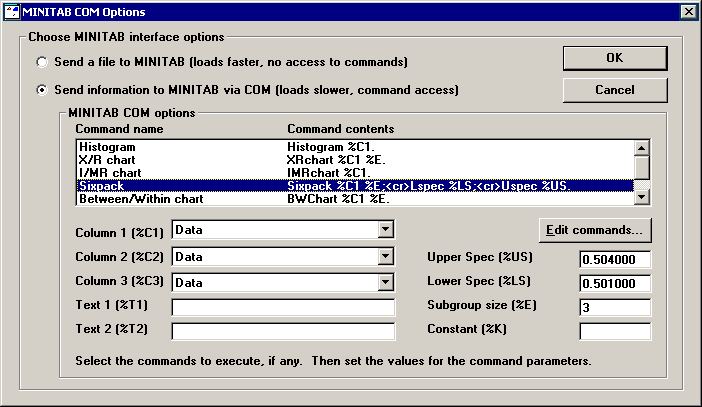
Task: Focus the Subgroup size (%E) field
Action: 614,307
